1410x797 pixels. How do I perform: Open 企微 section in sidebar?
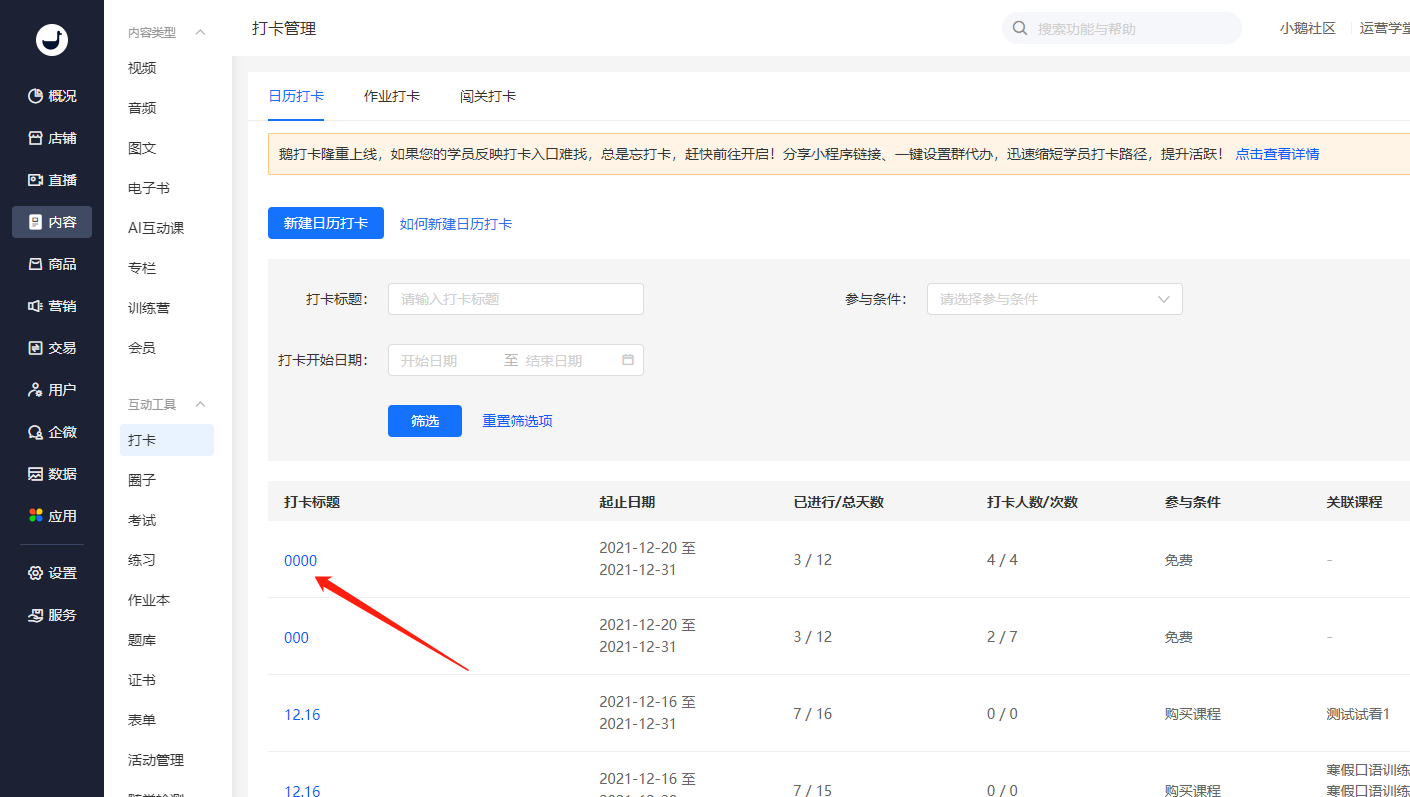point(52,432)
